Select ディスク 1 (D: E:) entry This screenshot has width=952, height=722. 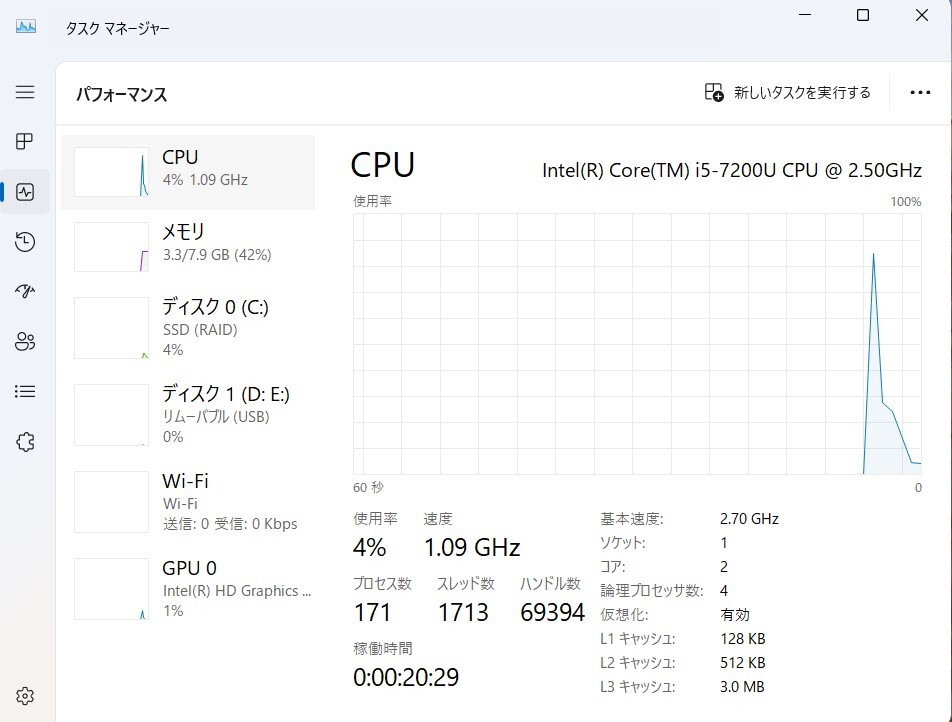tap(188, 415)
